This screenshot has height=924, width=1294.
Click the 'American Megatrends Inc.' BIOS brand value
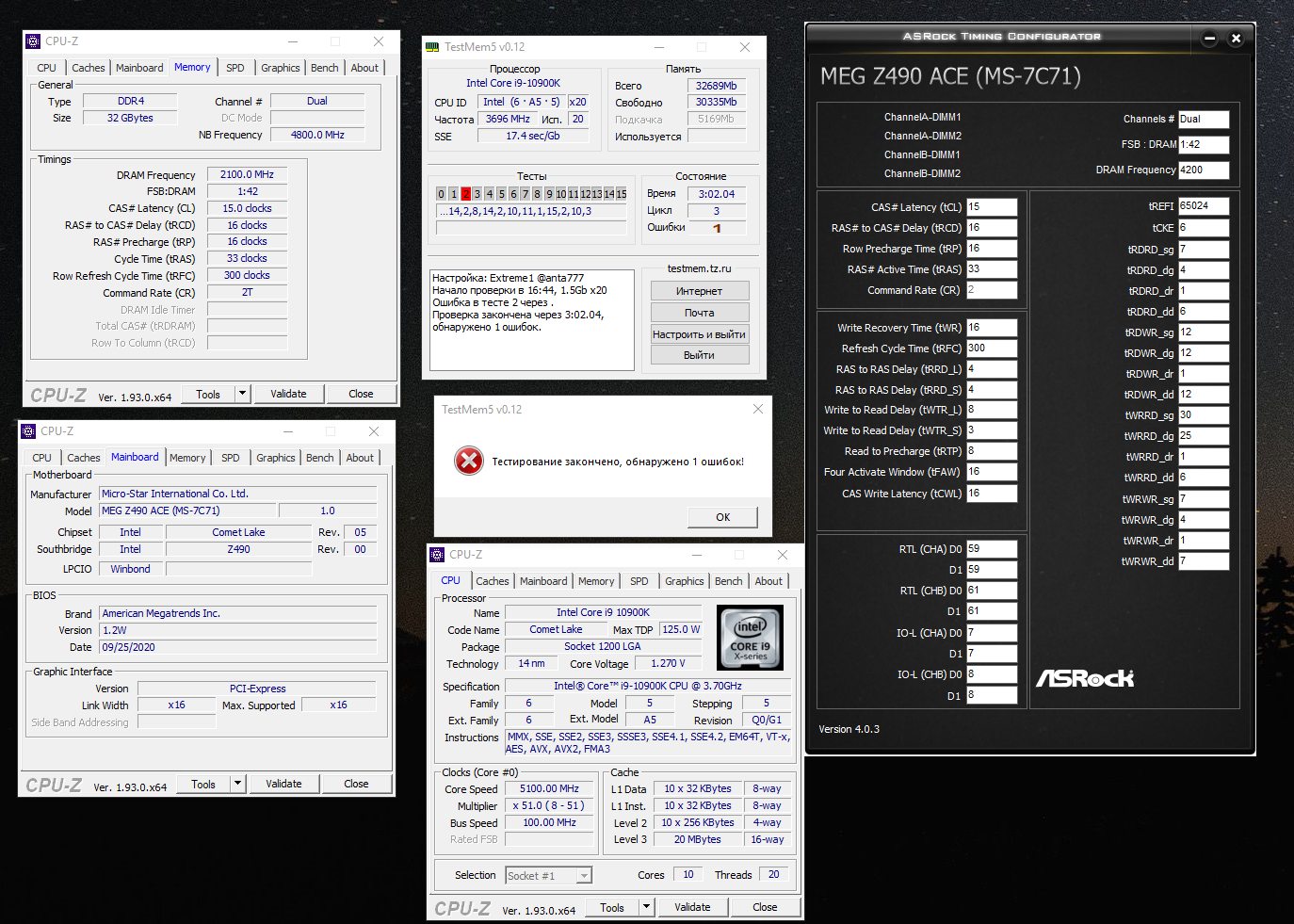(238, 613)
